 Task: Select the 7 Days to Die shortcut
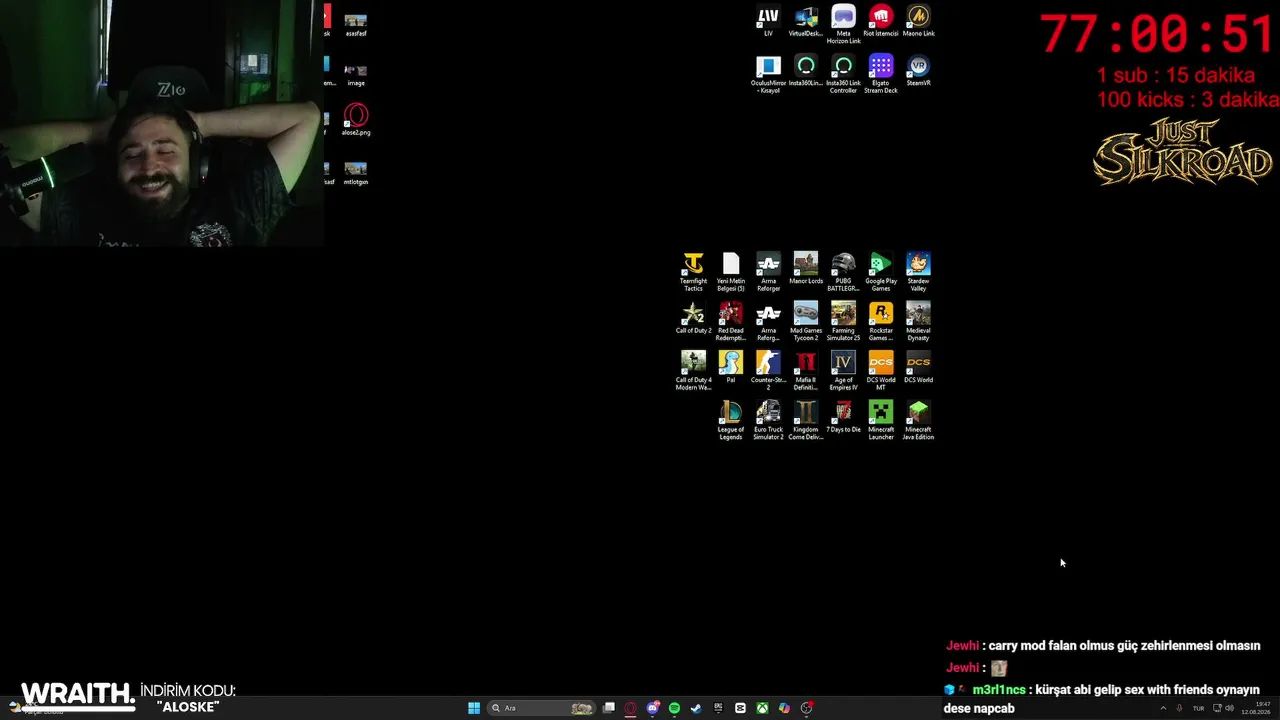pos(843,417)
